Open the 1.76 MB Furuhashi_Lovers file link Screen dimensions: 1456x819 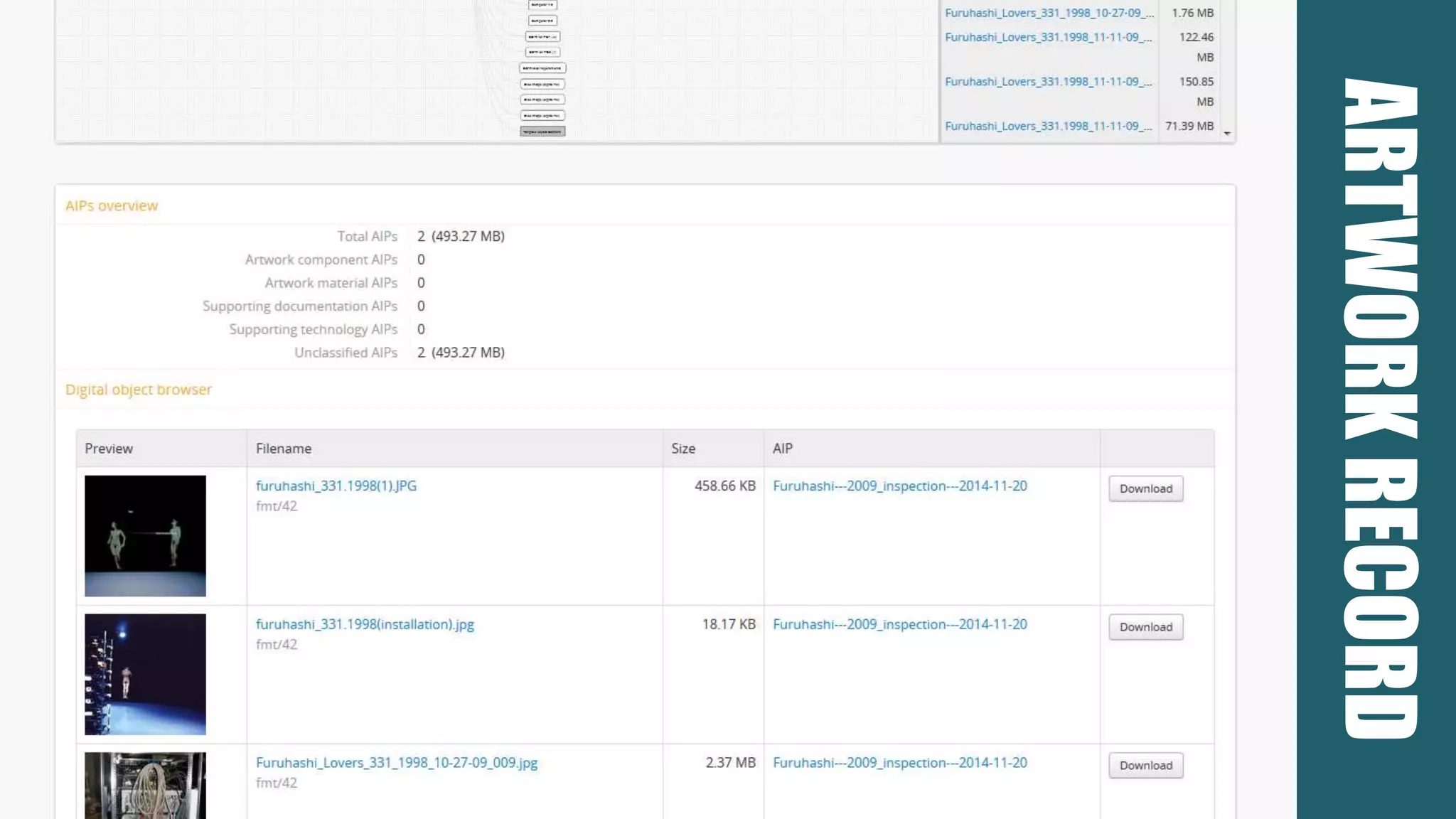[1049, 13]
